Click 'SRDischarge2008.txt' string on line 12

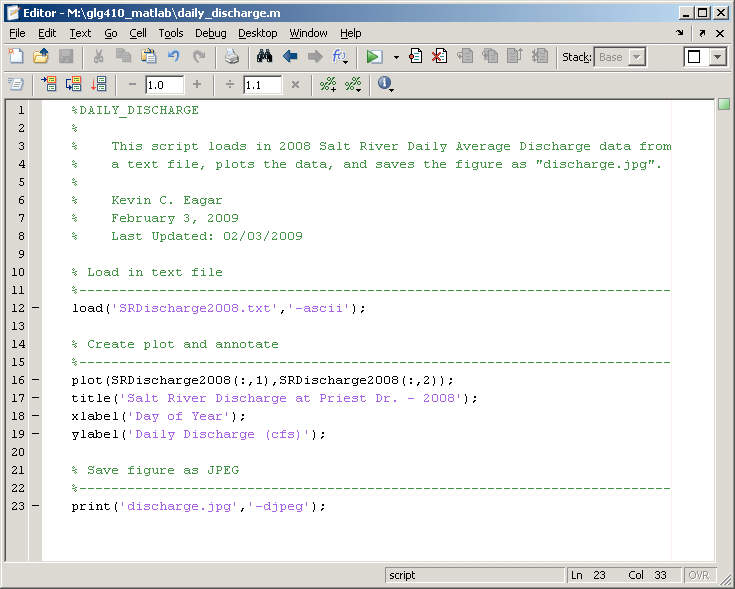[x=195, y=308]
